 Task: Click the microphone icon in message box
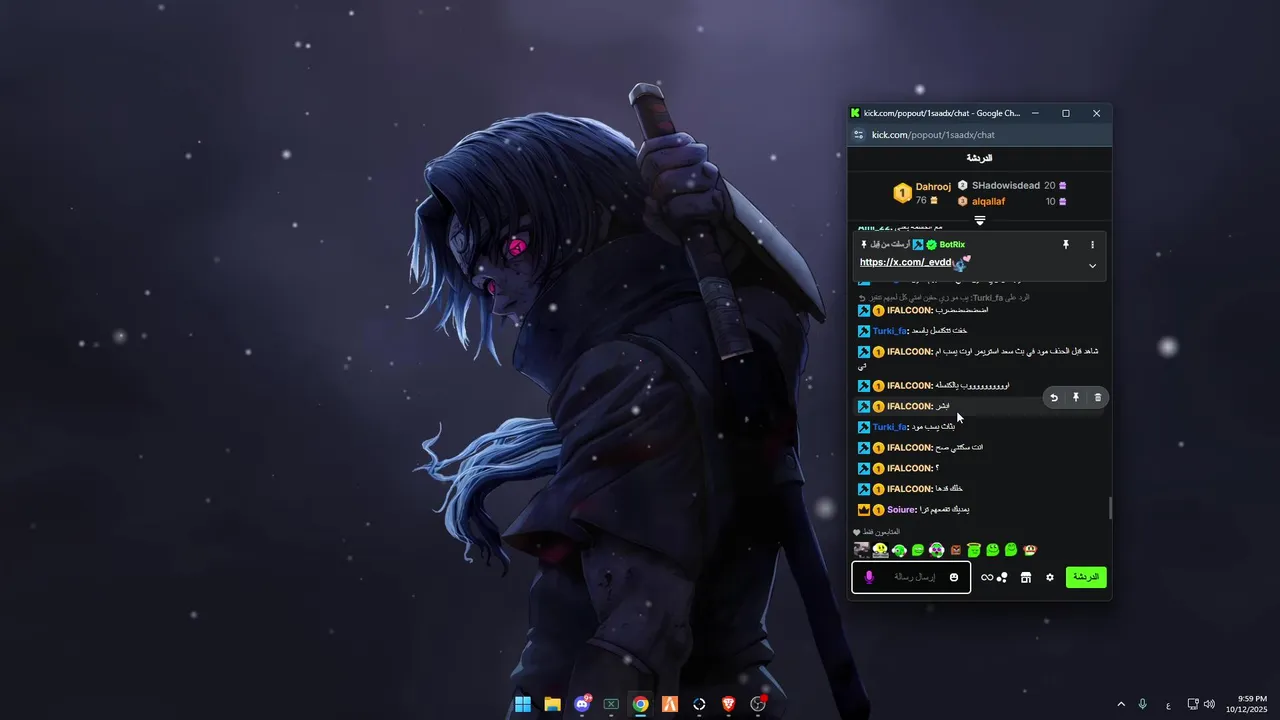(x=869, y=577)
